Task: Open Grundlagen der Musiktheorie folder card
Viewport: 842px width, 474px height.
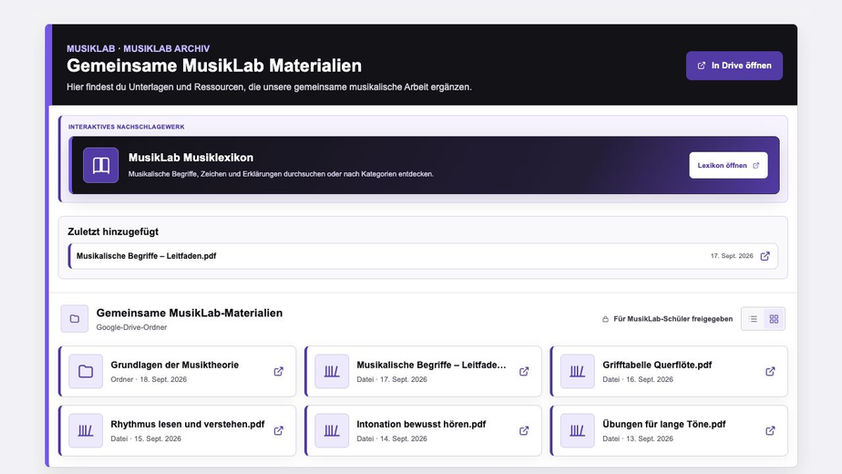Action: [x=177, y=371]
